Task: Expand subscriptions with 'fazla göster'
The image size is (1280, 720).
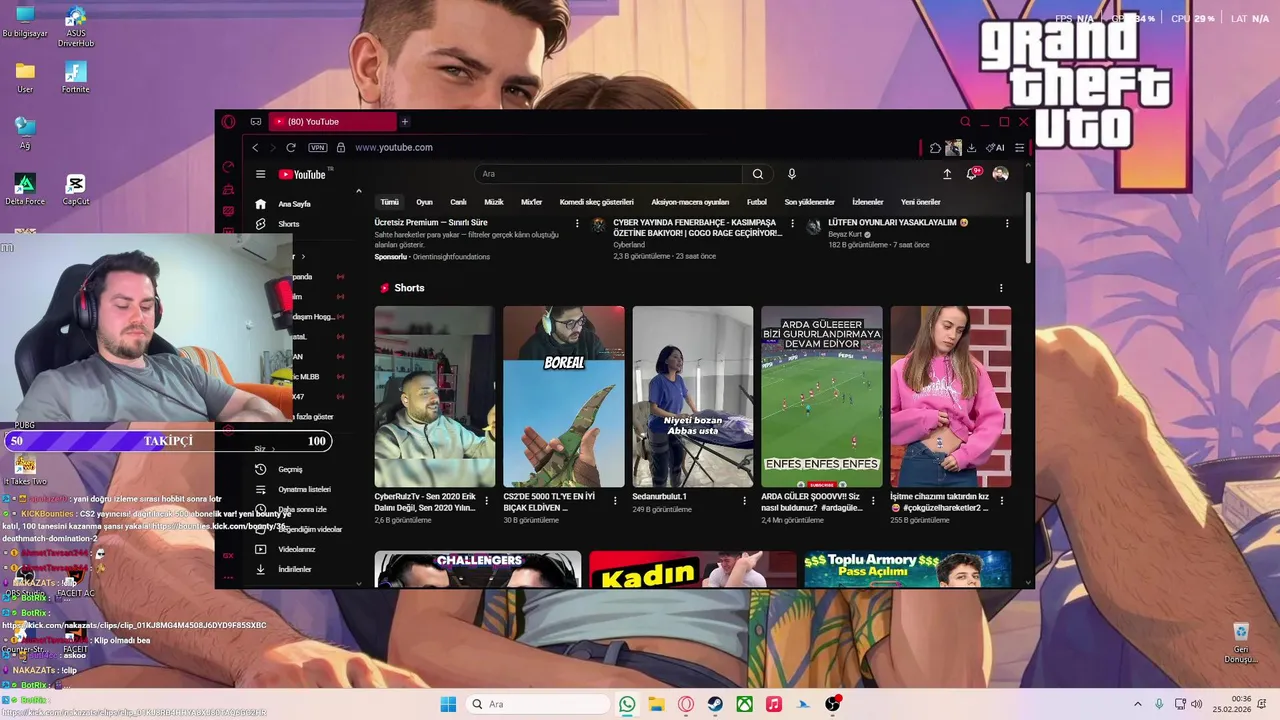Action: [x=313, y=416]
